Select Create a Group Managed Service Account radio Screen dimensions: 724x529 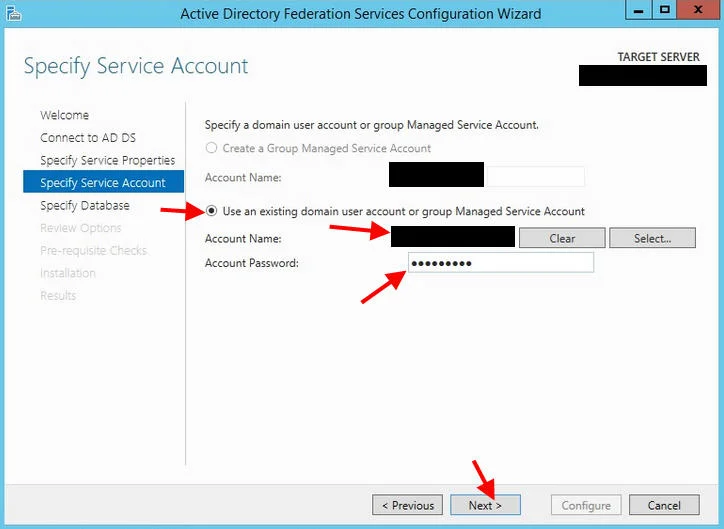click(211, 148)
